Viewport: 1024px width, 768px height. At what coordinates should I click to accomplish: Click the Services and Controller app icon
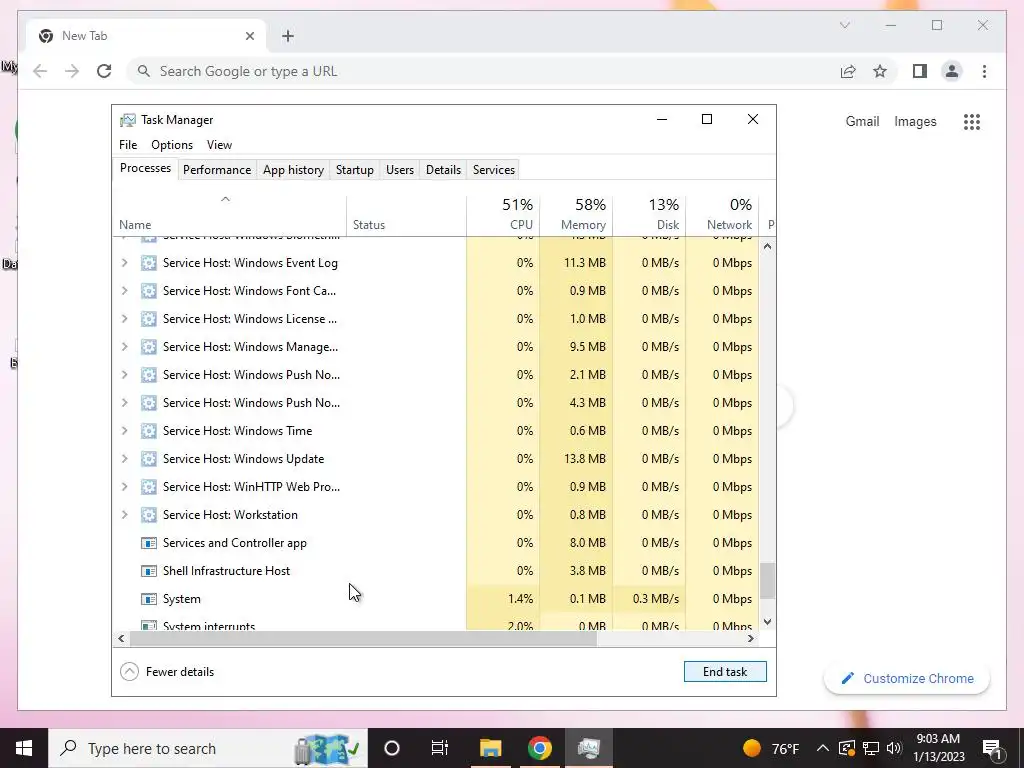click(149, 543)
